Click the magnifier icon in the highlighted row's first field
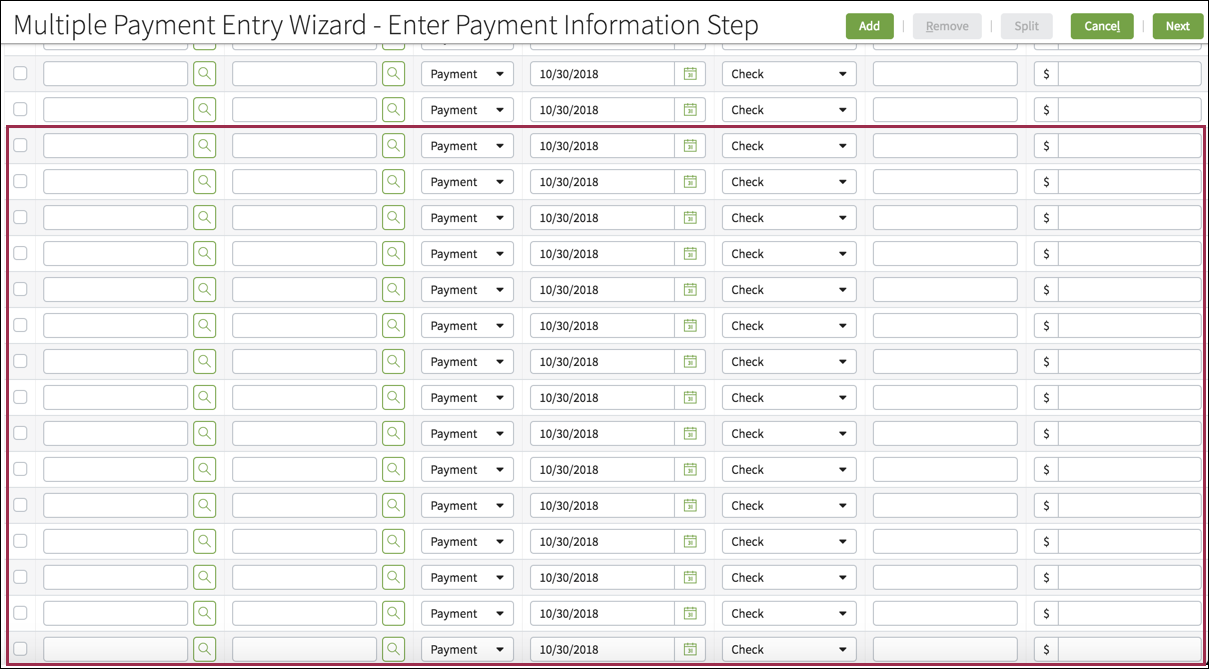1209x669 pixels. point(204,145)
